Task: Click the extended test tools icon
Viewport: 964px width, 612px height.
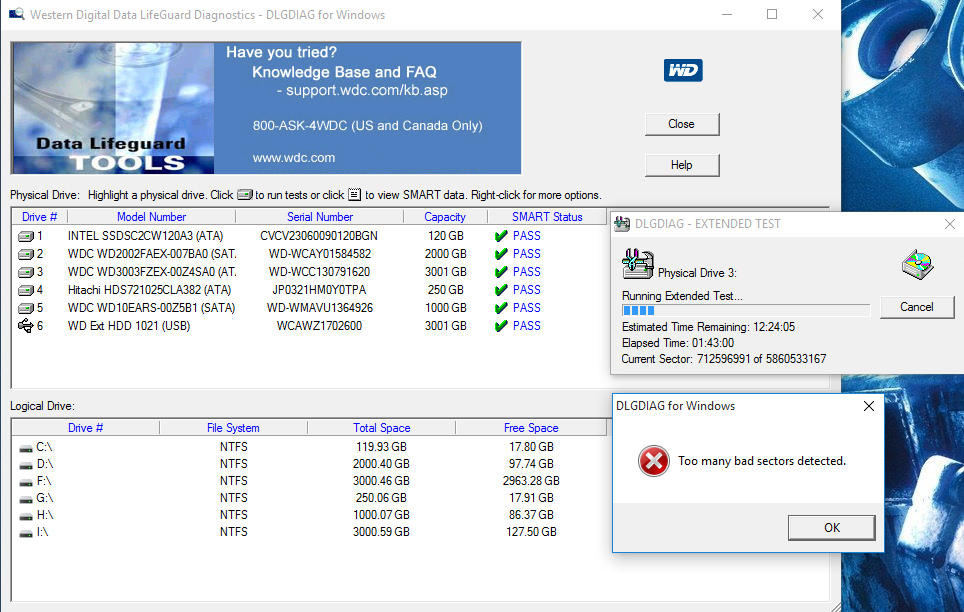Action: 637,264
